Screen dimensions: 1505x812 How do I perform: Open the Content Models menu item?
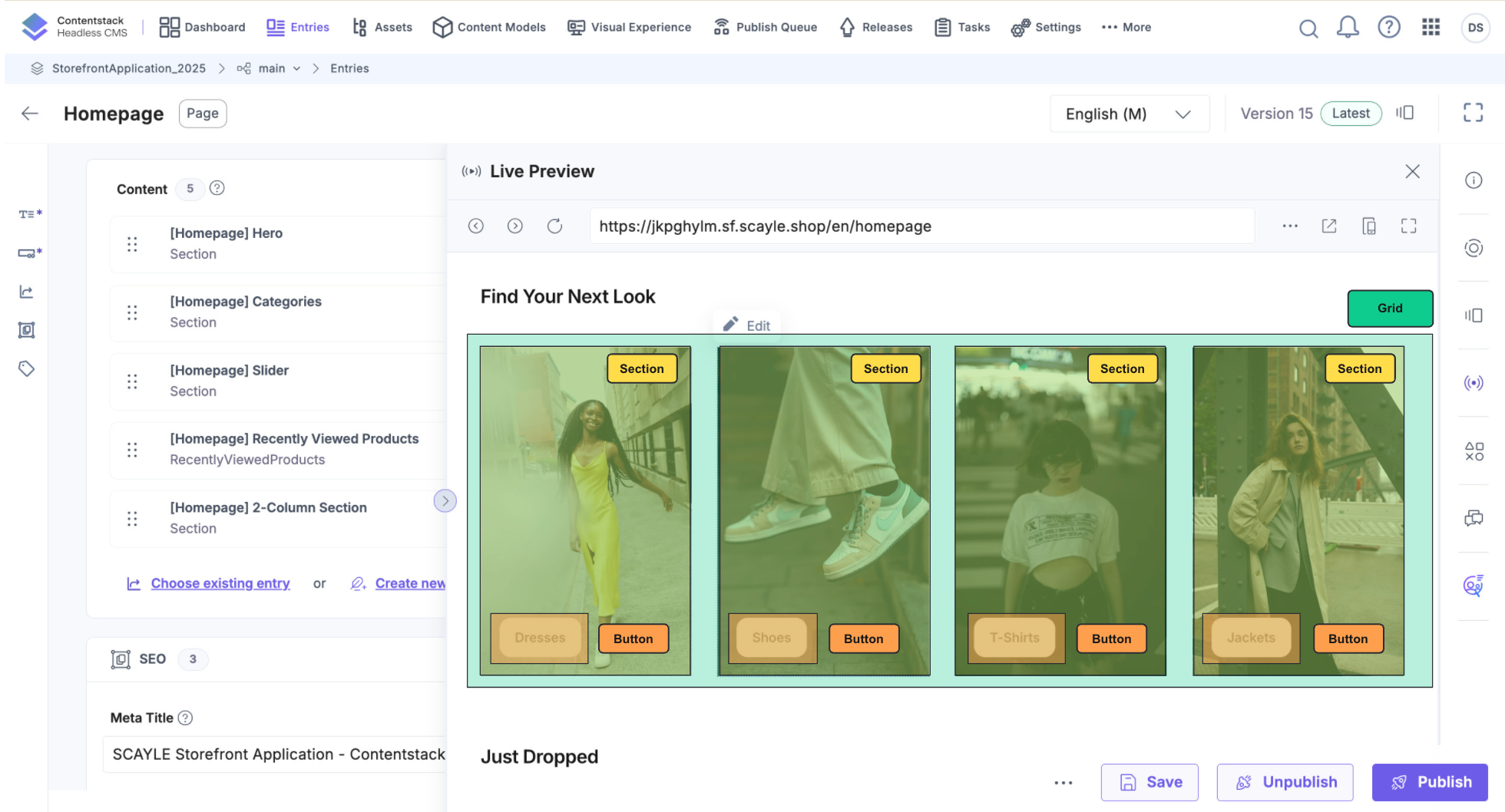(x=489, y=28)
